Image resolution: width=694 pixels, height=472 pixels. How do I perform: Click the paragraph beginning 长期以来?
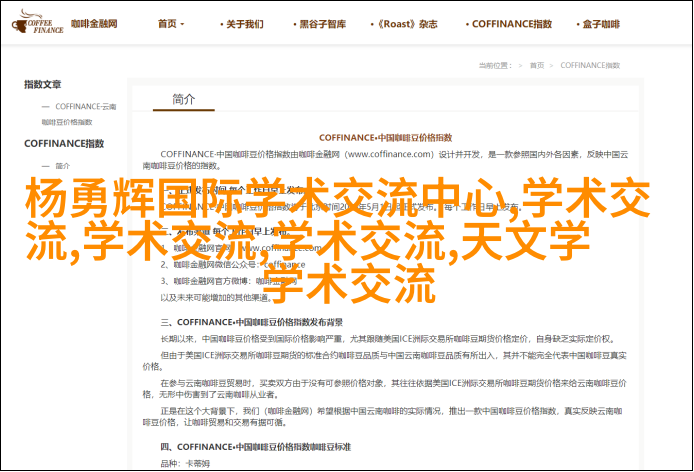pos(387,339)
